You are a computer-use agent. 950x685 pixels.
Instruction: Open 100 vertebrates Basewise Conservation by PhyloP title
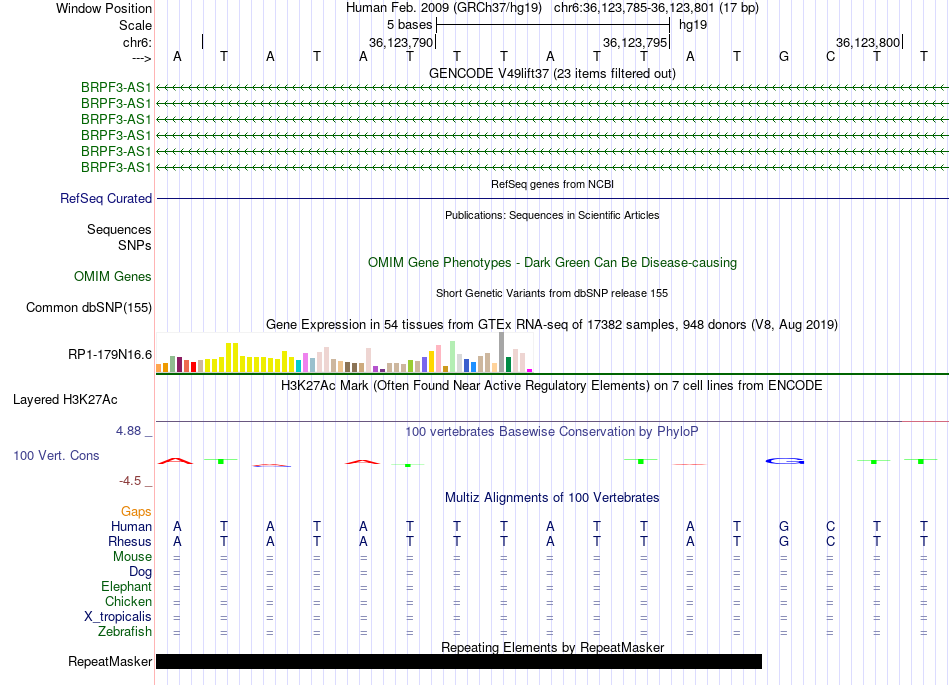coord(552,431)
